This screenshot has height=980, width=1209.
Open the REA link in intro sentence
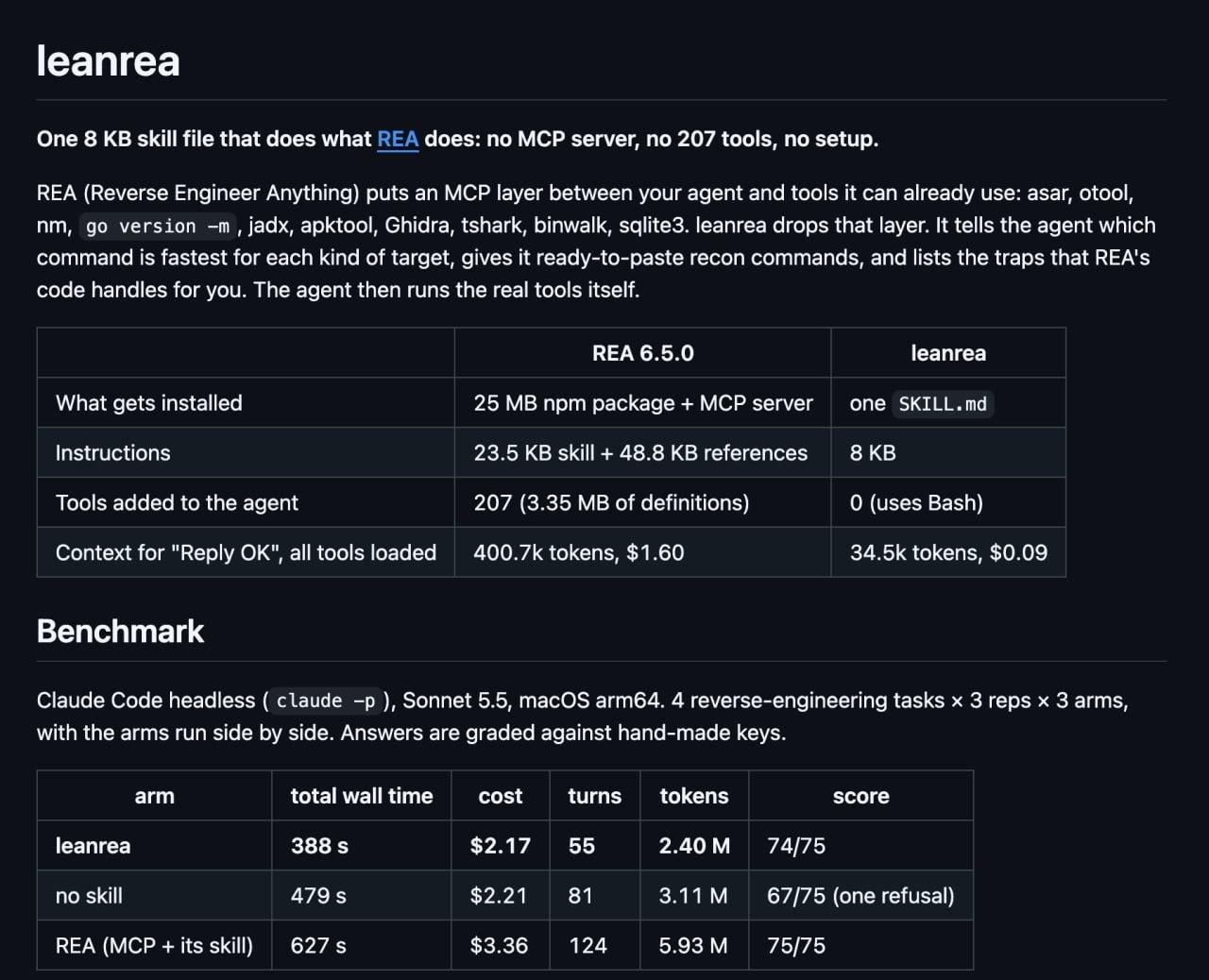click(x=398, y=139)
